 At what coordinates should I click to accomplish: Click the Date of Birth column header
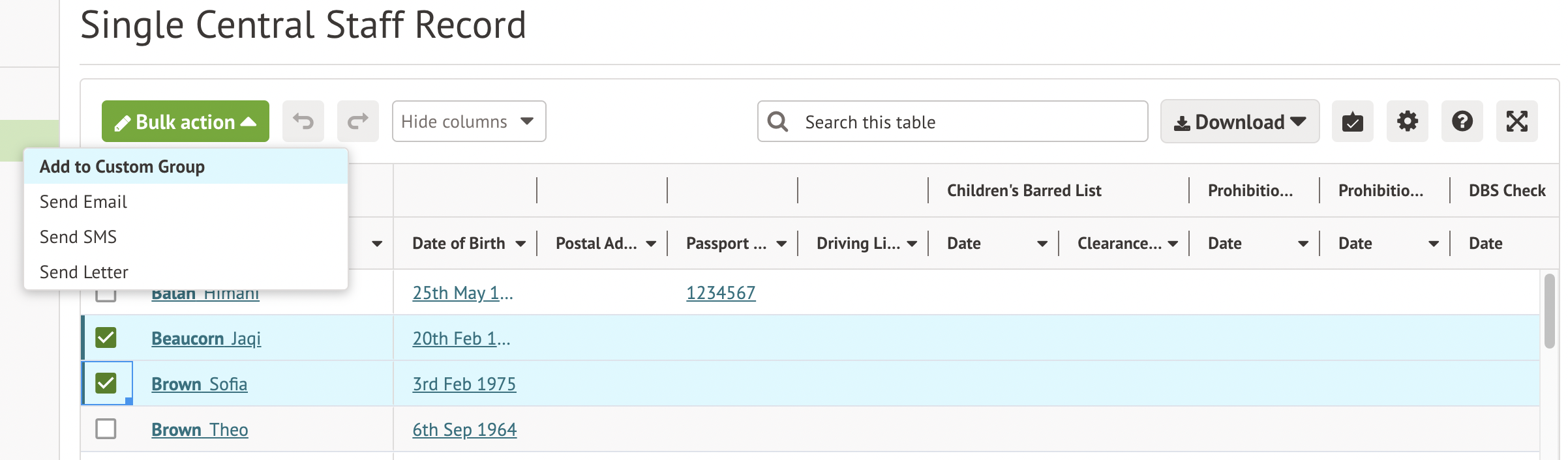[x=459, y=243]
